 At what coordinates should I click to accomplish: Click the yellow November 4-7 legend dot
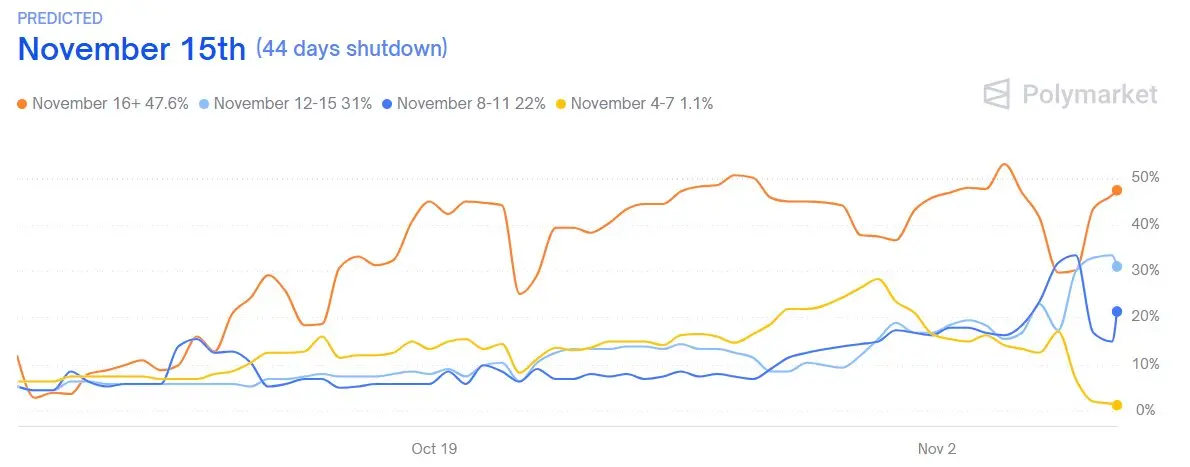(x=561, y=103)
